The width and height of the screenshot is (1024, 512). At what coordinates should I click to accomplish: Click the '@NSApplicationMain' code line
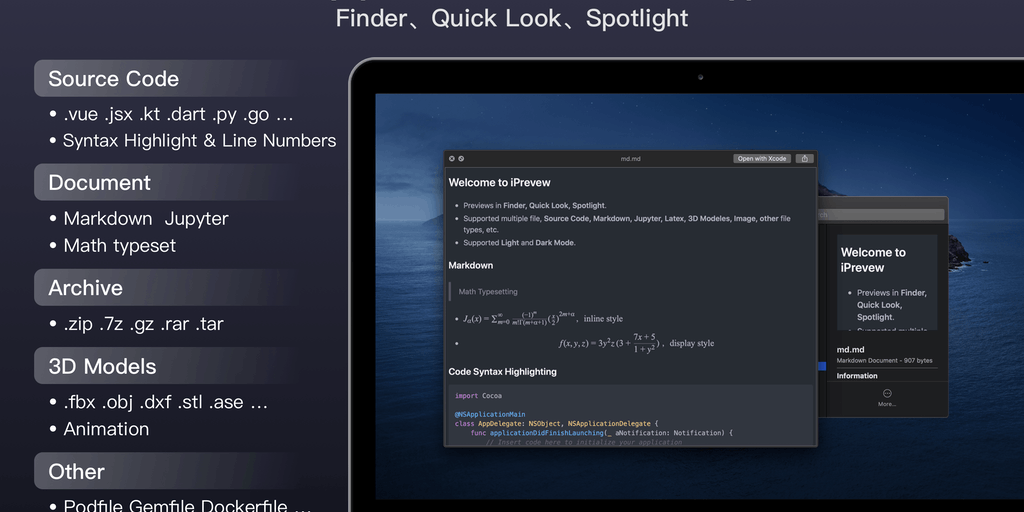point(490,414)
